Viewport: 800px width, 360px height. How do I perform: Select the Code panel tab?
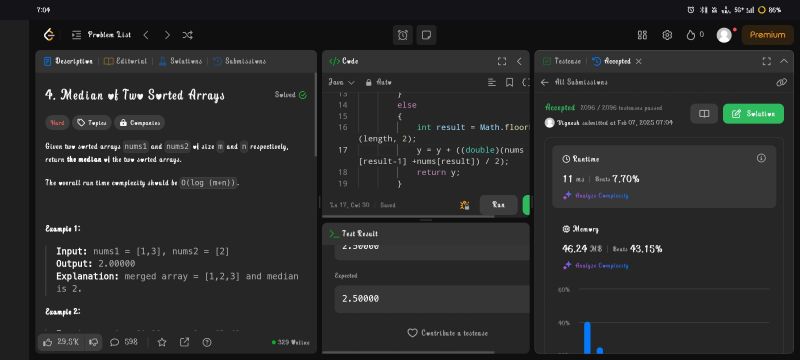pyautogui.click(x=343, y=61)
